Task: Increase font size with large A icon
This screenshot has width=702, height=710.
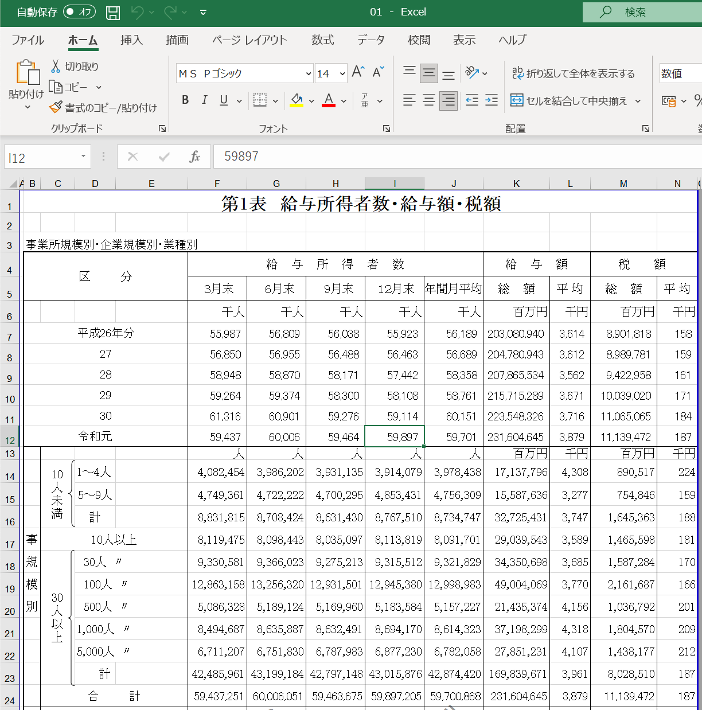Action: (x=359, y=74)
